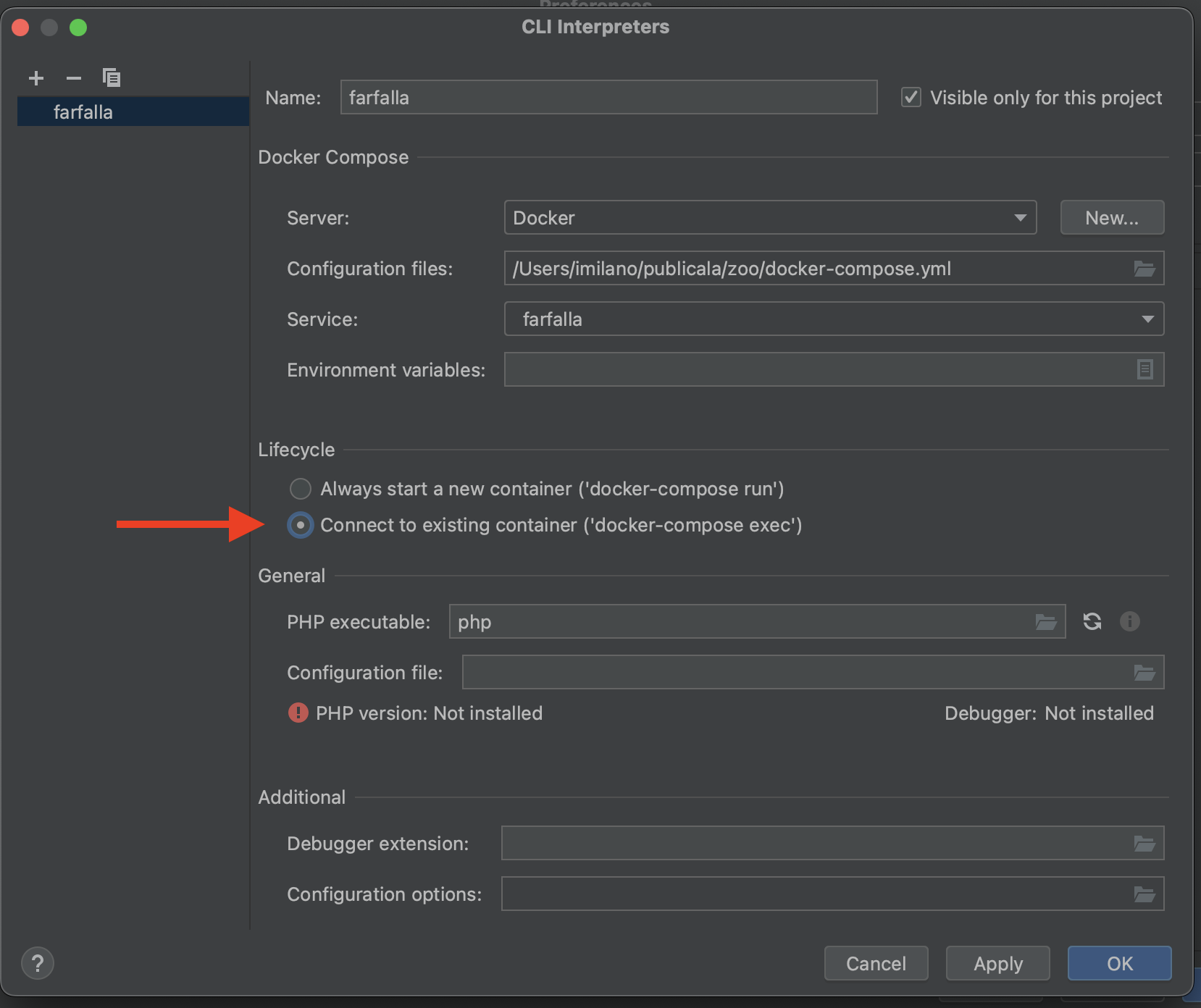Select 'Always start a new container' option
Image resolution: width=1201 pixels, height=1008 pixels.
coord(300,489)
